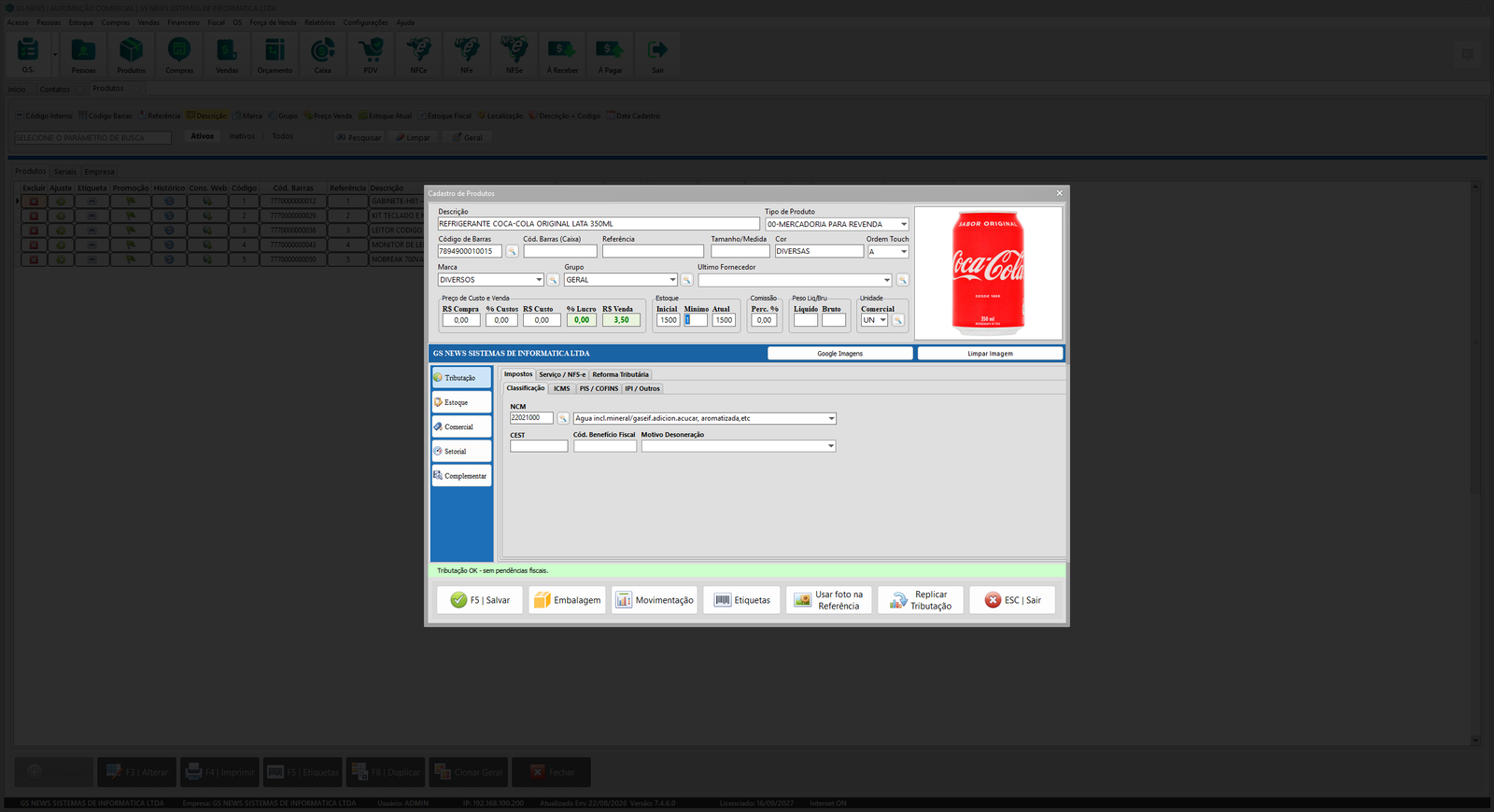1494x812 pixels.
Task: Open the O.S. module in the main toolbar
Action: pos(28,54)
